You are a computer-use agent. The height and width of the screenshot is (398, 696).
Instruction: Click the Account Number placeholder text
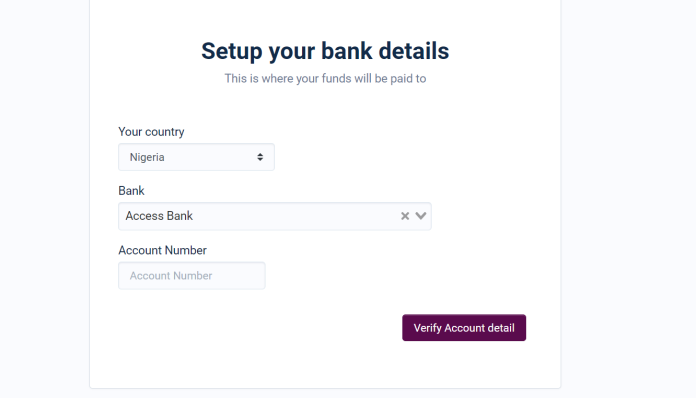click(171, 276)
